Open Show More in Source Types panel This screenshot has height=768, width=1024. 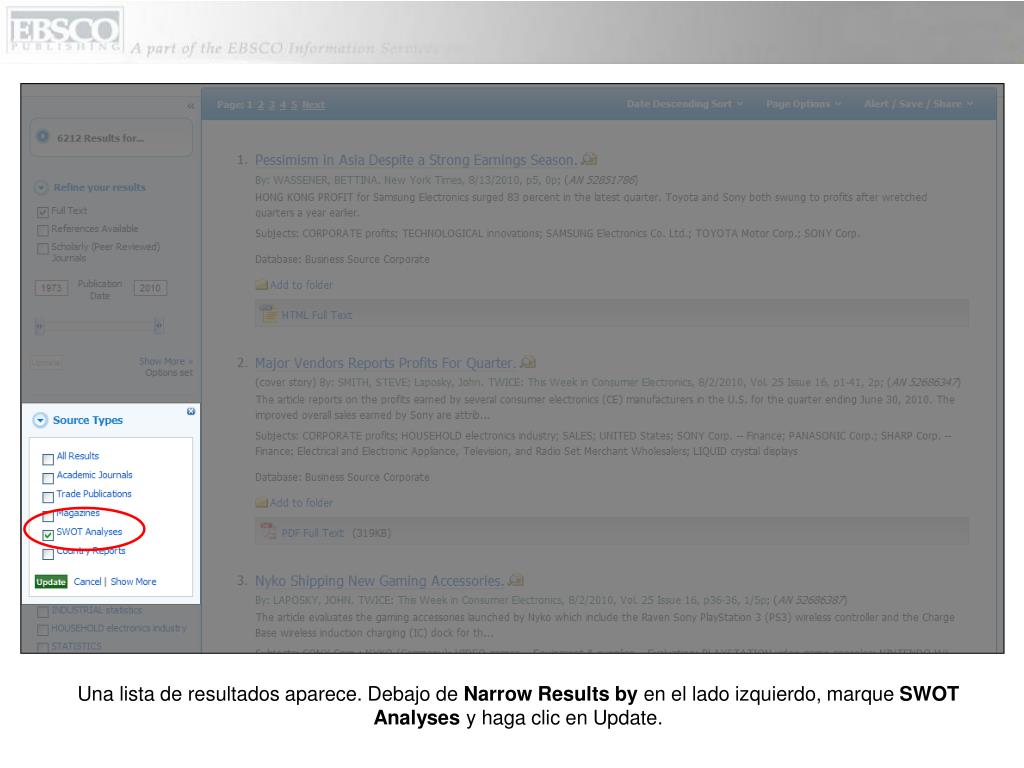tap(133, 581)
